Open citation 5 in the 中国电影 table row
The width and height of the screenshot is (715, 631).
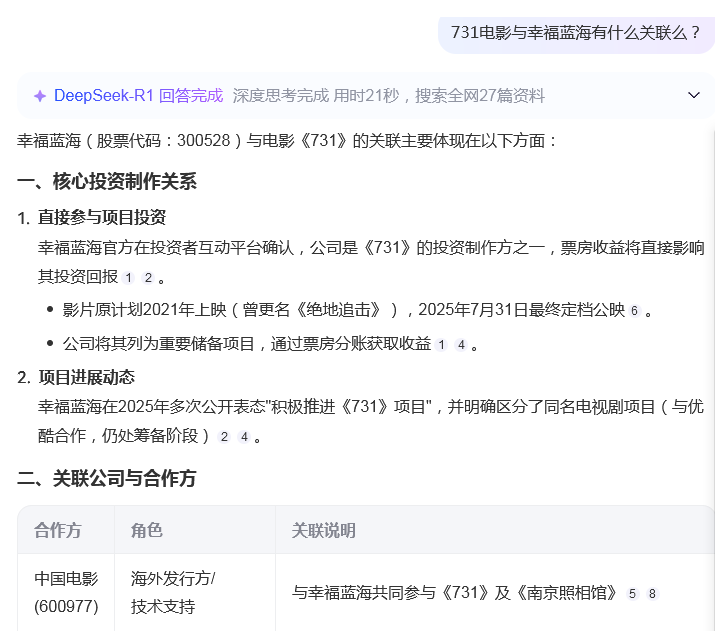pos(632,593)
